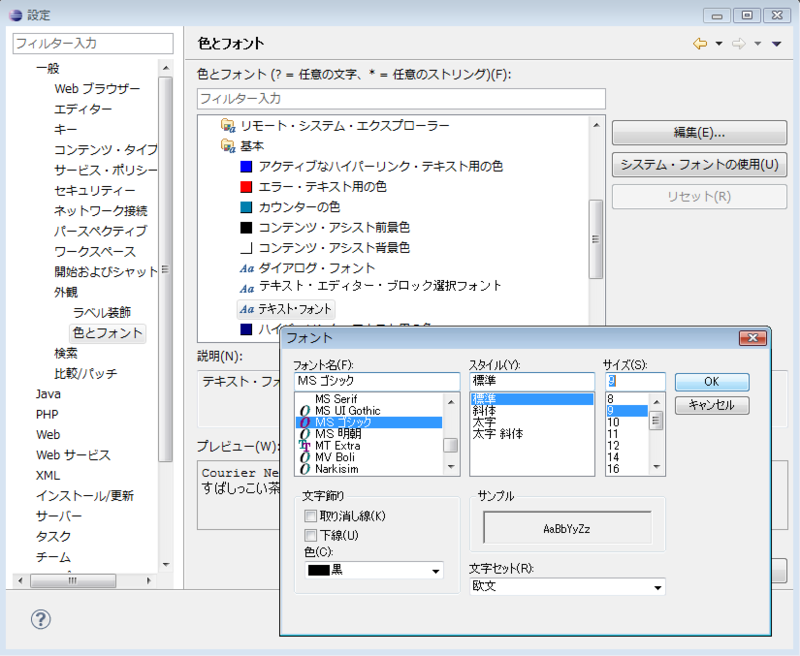This screenshot has height=656, width=800.
Task: Select the 基本 folder icon
Action: click(x=228, y=146)
